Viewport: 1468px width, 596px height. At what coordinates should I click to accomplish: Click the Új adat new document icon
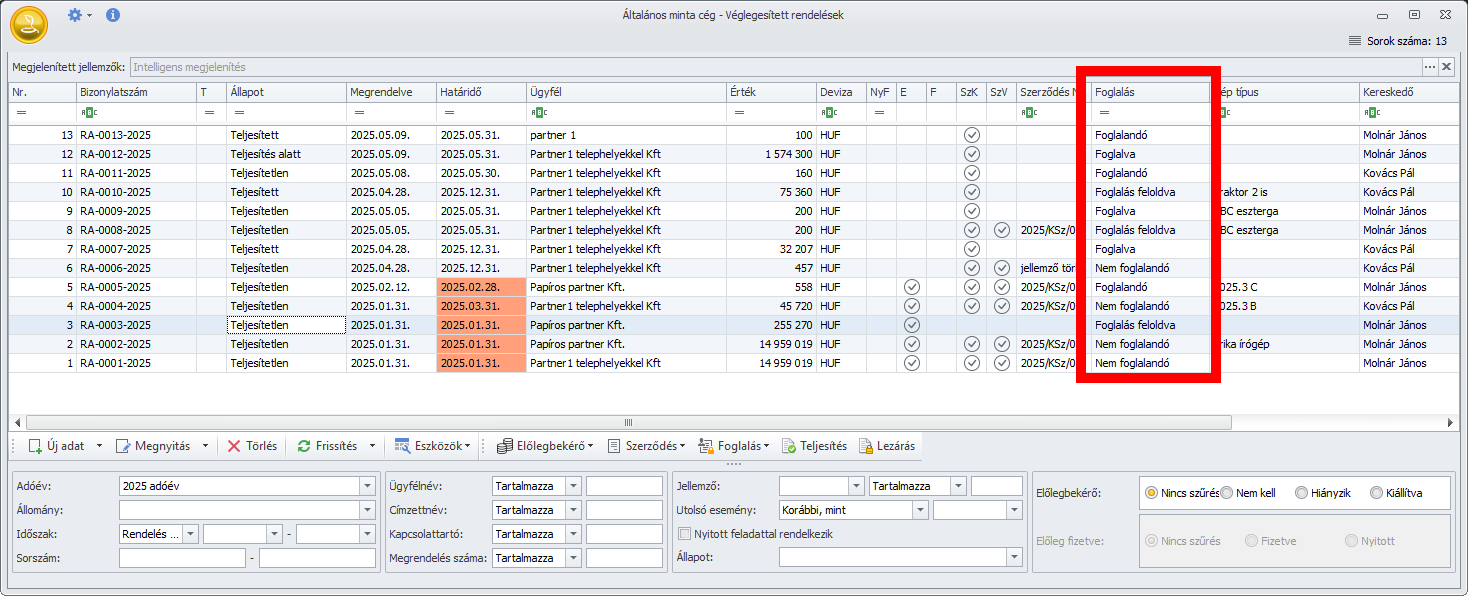tap(34, 446)
